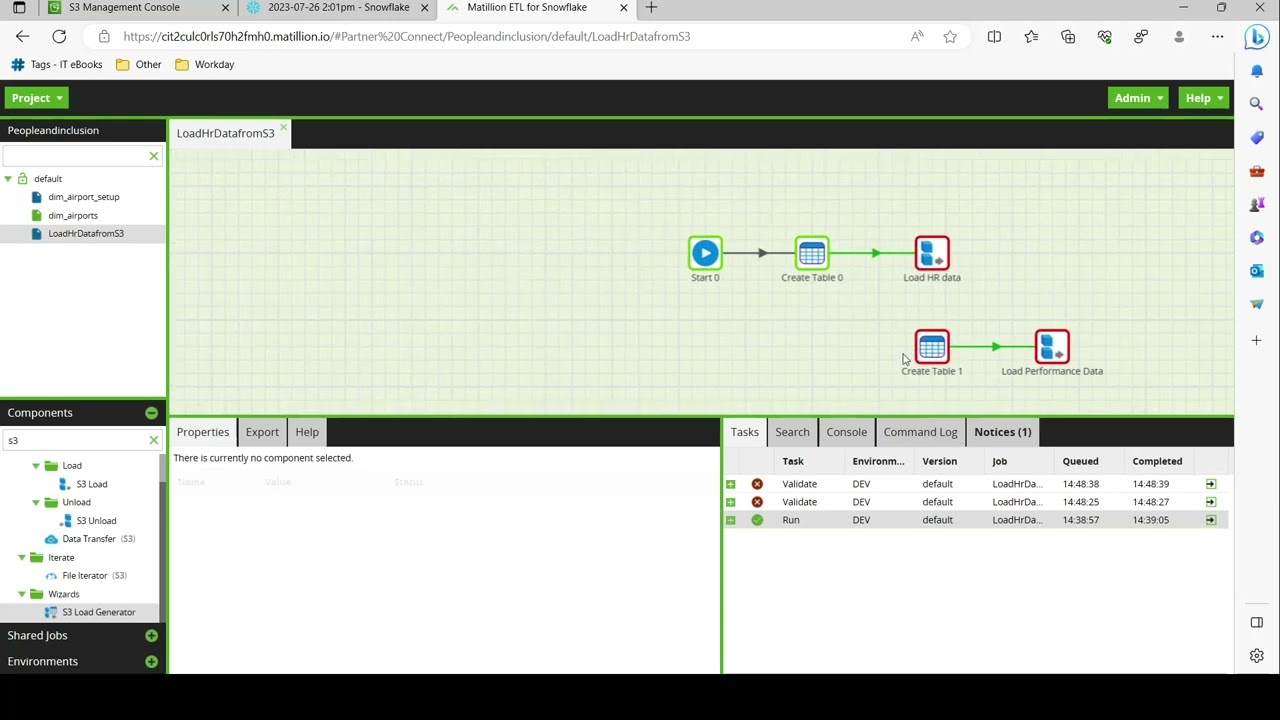Switch to the Command Log tab
The image size is (1280, 720).
(x=920, y=432)
